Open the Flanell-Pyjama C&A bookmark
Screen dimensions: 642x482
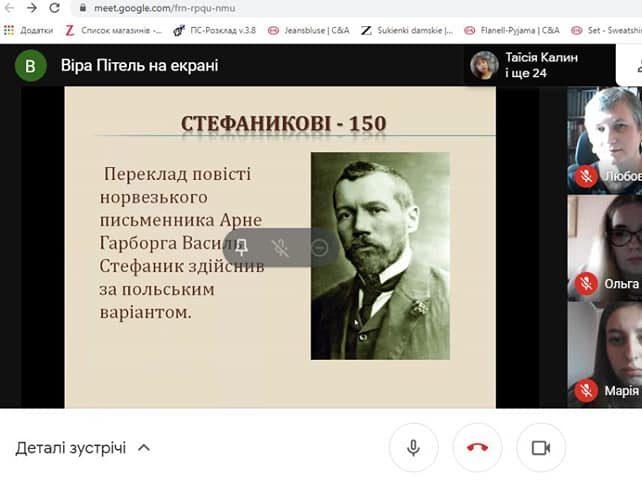511,30
